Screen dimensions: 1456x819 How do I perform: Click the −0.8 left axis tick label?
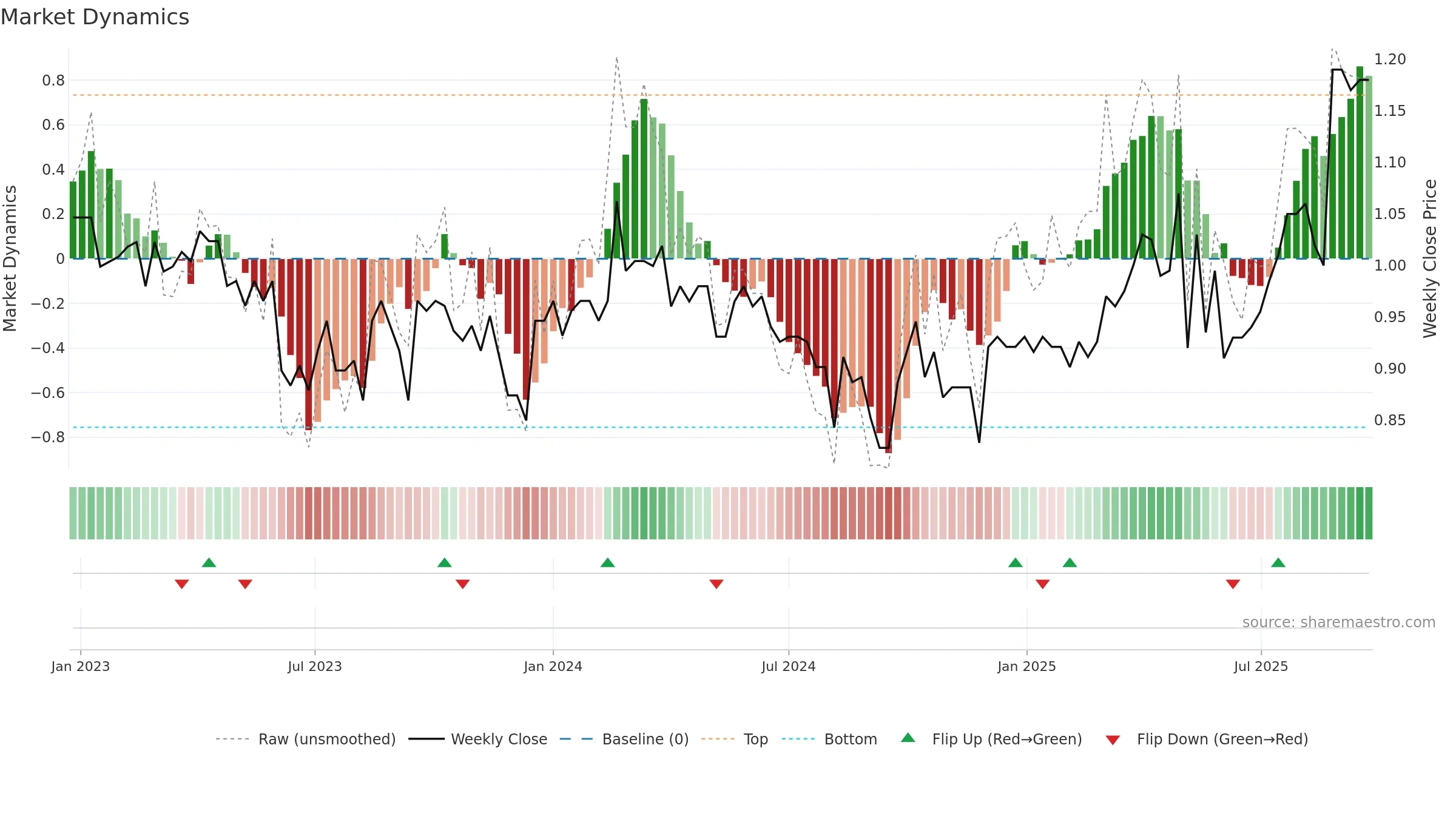coord(48,437)
